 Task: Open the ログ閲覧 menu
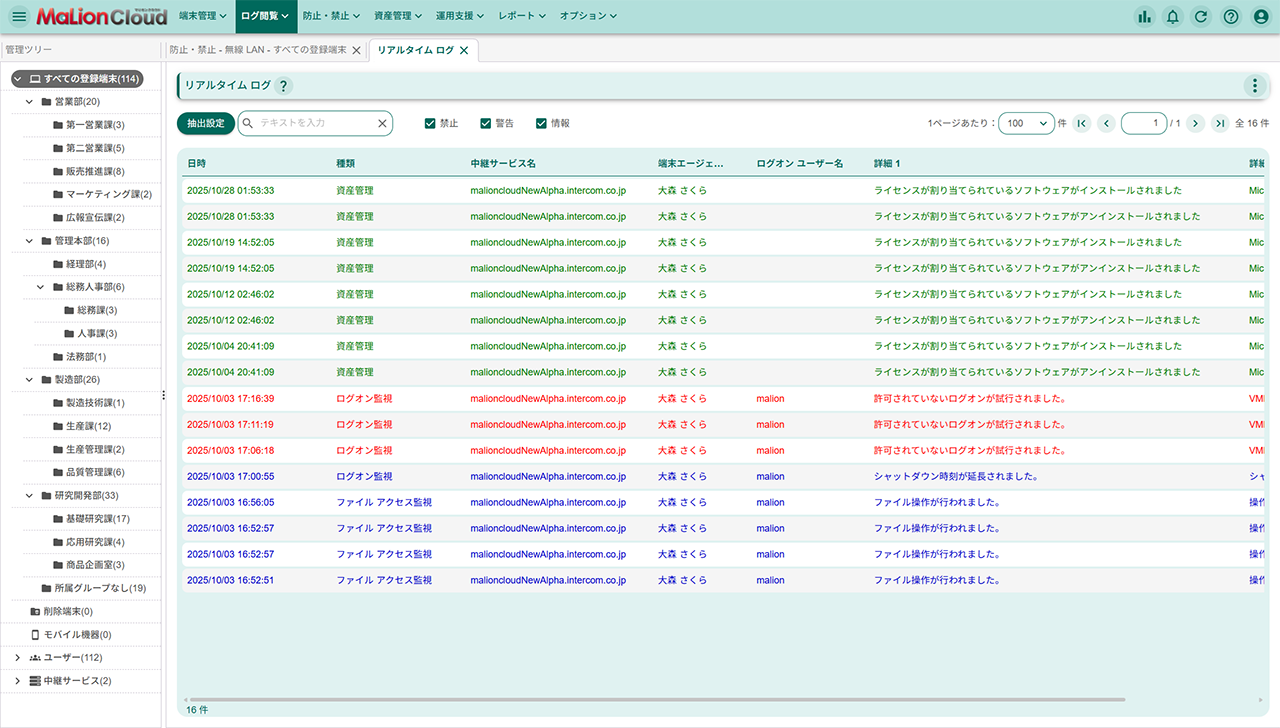click(x=266, y=16)
